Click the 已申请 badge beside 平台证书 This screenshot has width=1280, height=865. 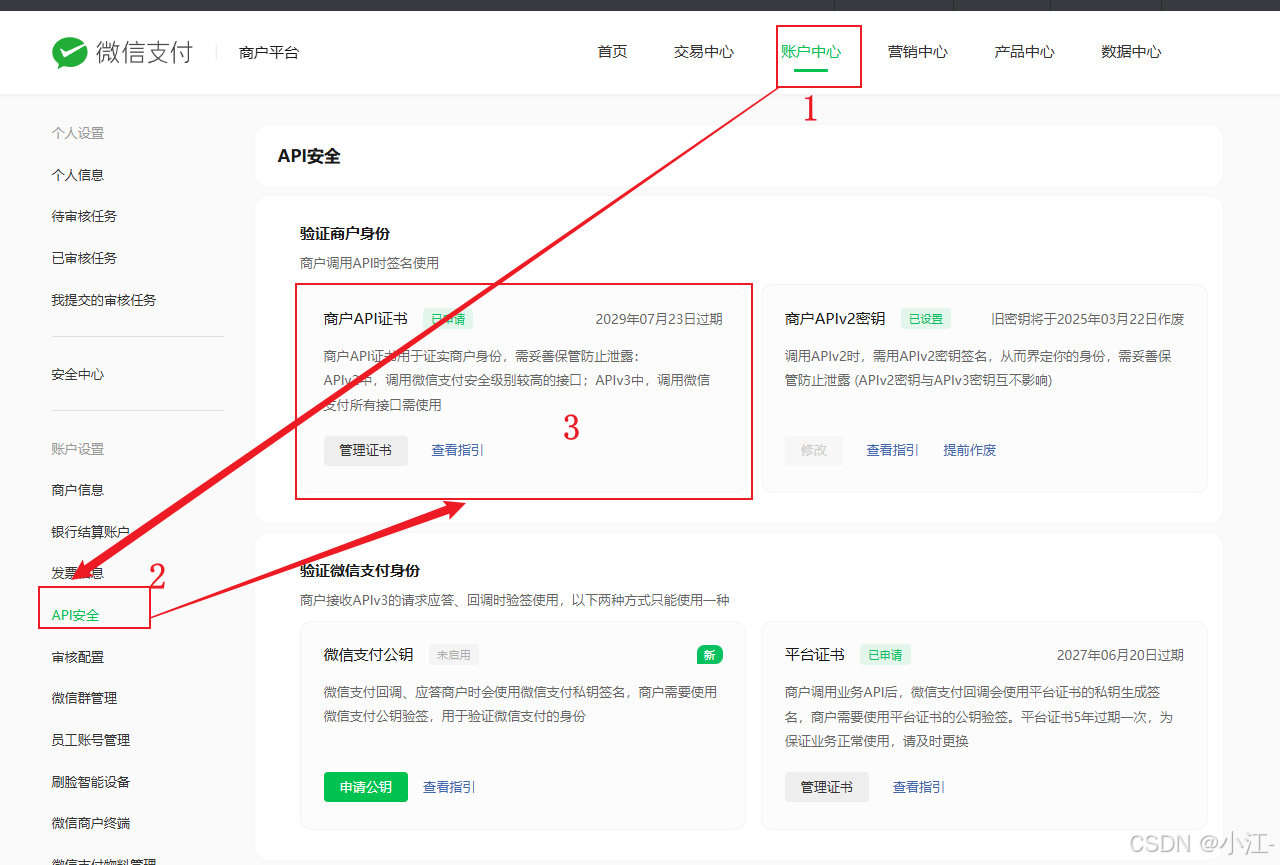[x=885, y=655]
